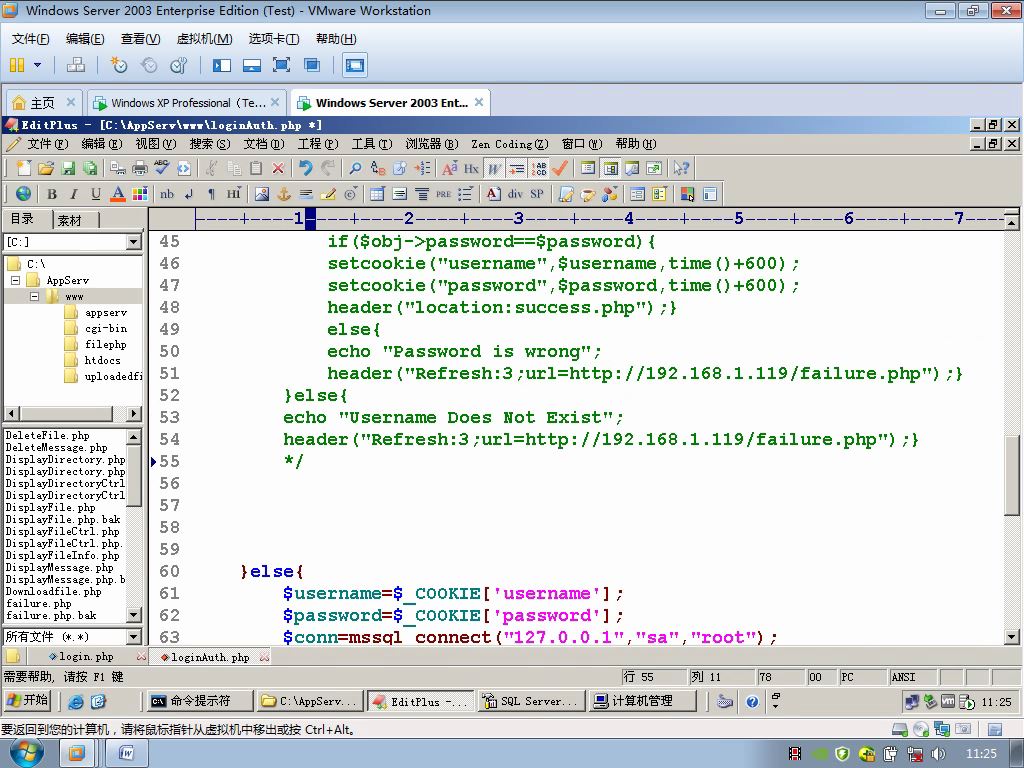Click the New document icon in EditPlus
Screen dimensions: 1024x768
(24, 168)
